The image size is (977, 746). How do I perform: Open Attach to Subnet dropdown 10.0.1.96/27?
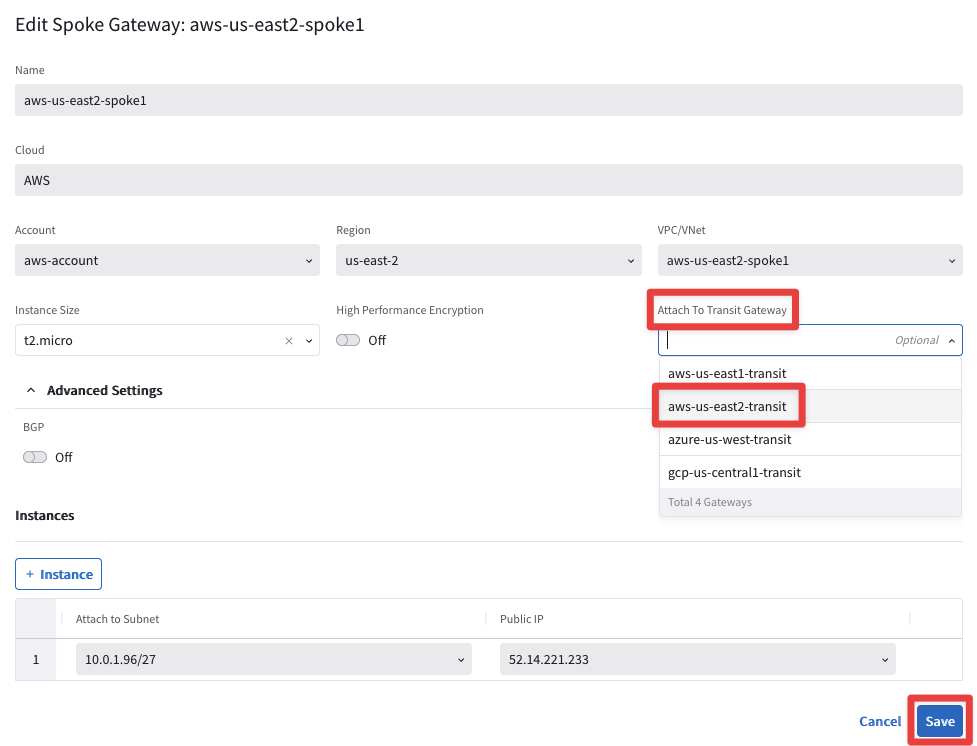[x=273, y=660]
